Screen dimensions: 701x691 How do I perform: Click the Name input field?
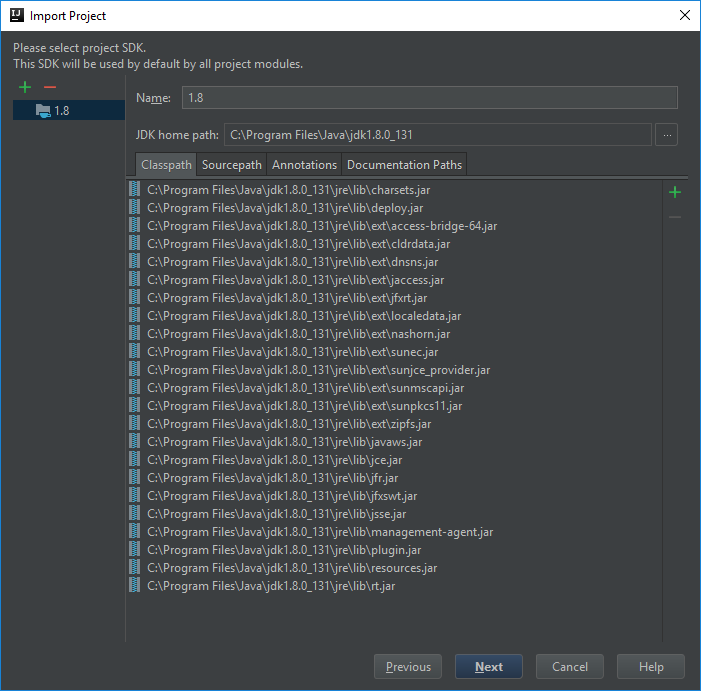click(x=429, y=97)
